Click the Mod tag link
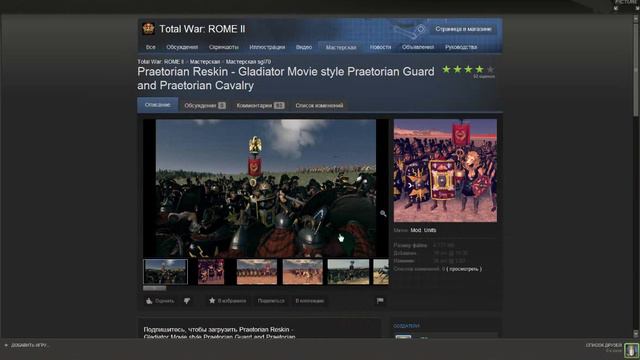The height and width of the screenshot is (360, 640). (x=416, y=230)
